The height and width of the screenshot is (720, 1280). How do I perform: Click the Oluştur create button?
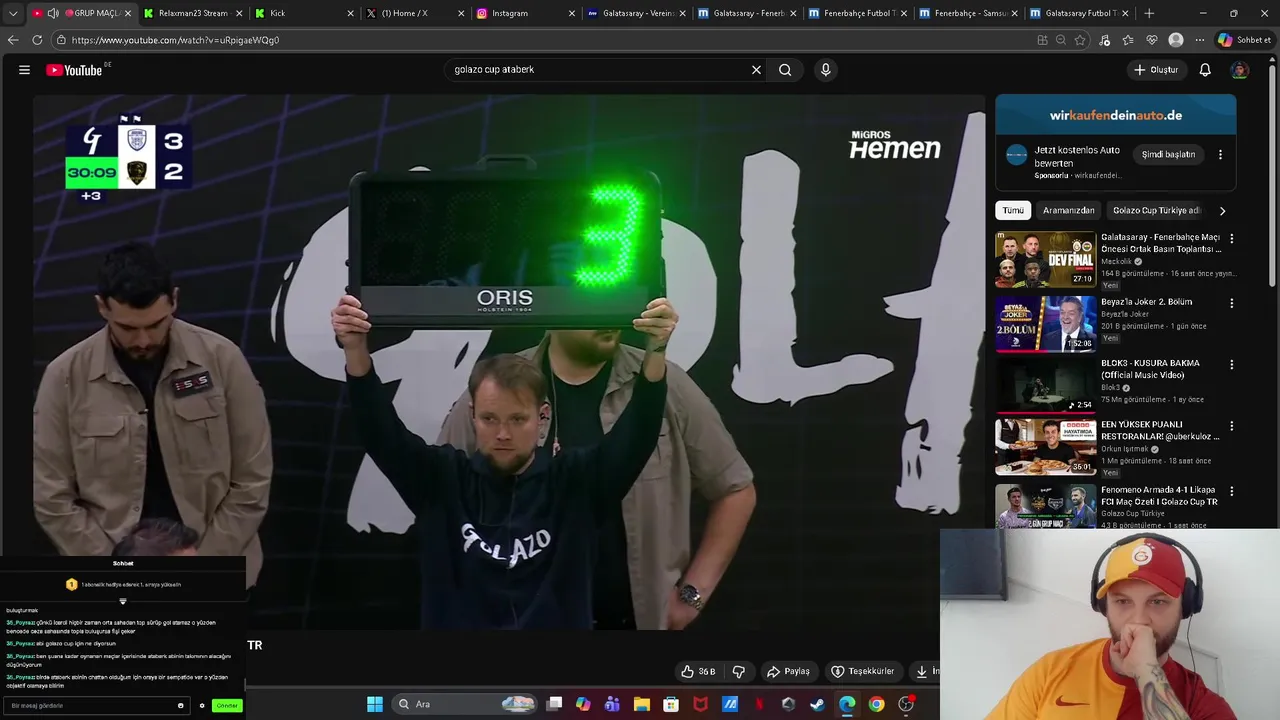tap(1156, 70)
